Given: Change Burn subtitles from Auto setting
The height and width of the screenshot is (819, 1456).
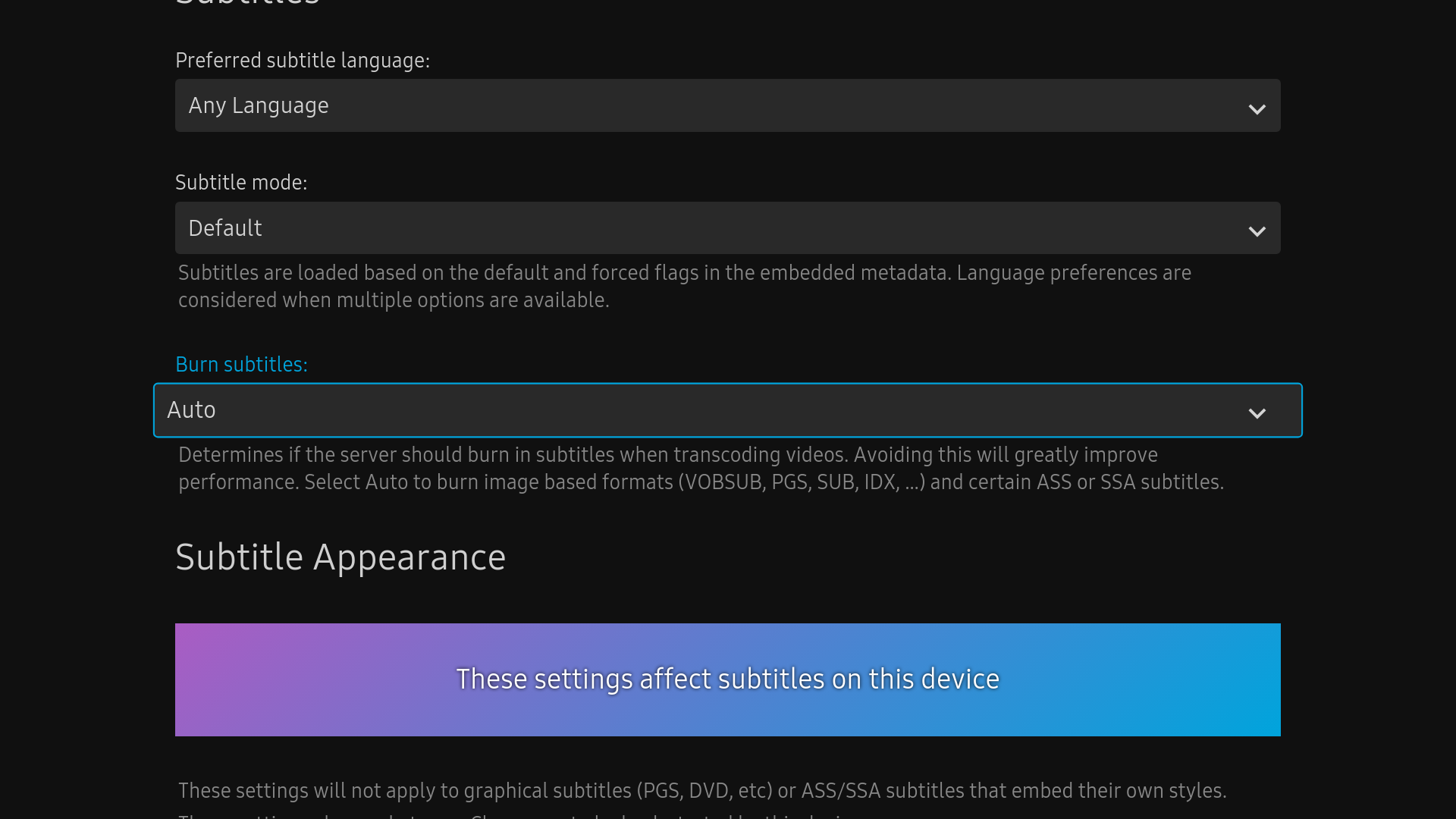Looking at the screenshot, I should (726, 409).
